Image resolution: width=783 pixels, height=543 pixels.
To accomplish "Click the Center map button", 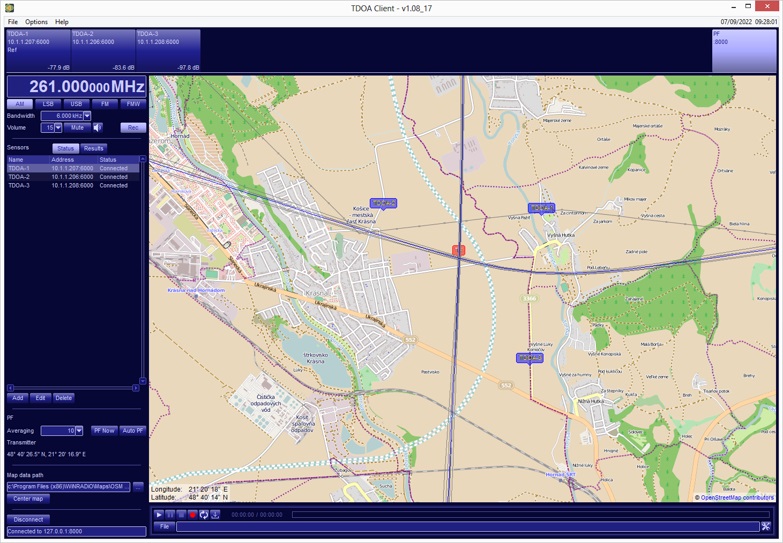I will point(28,498).
